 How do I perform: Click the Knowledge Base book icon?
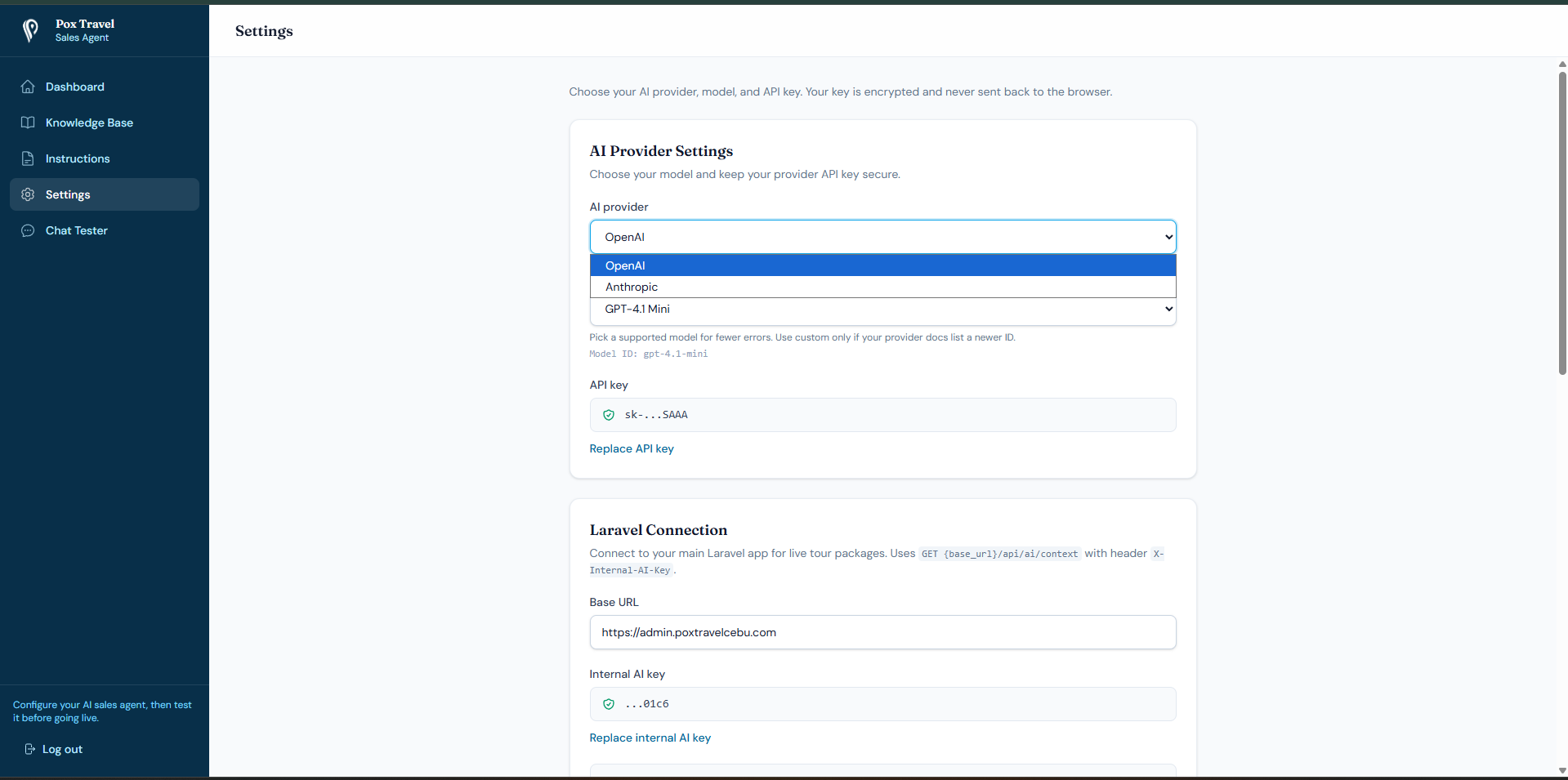28,123
